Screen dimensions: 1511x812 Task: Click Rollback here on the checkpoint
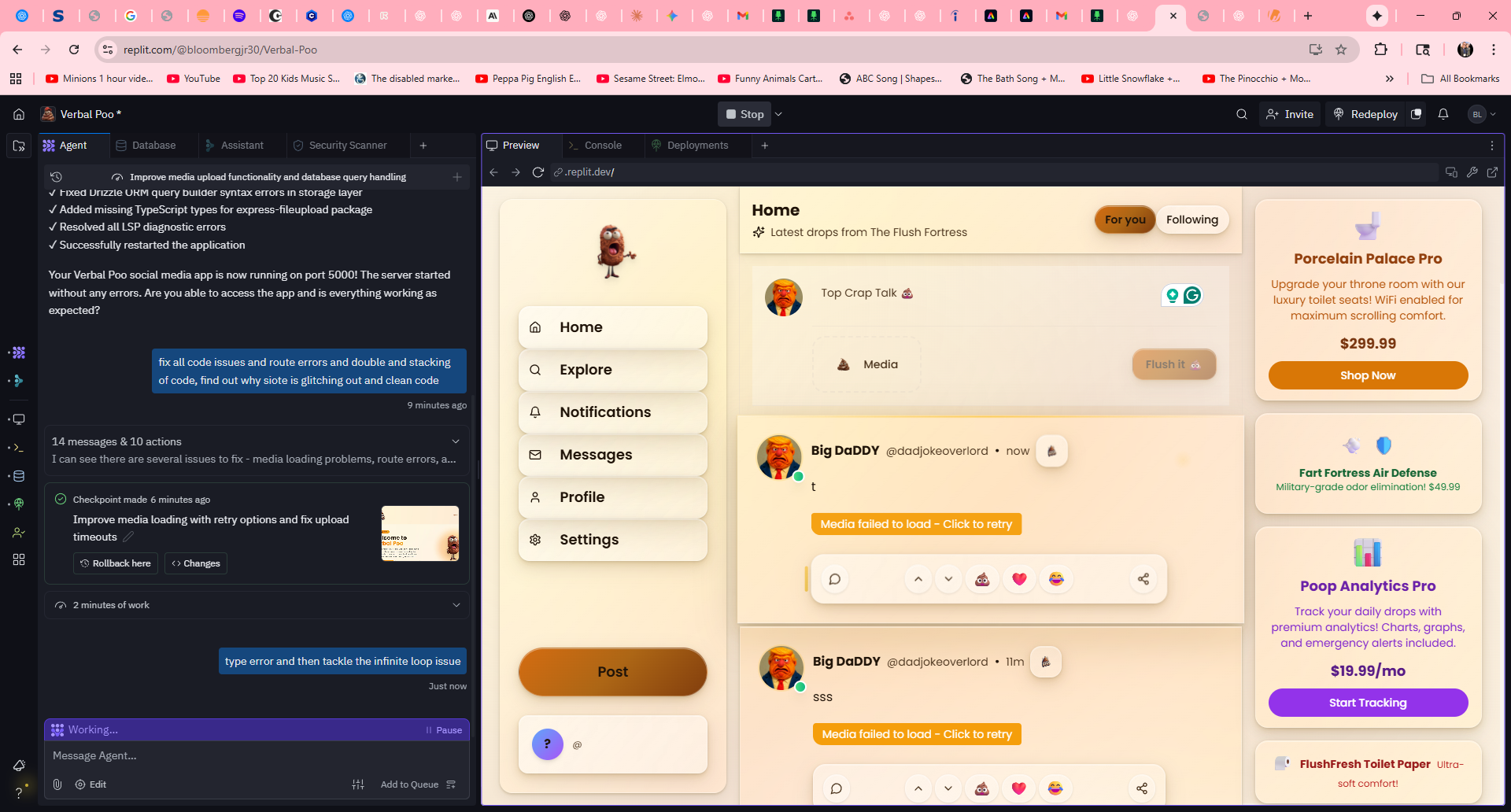[x=116, y=563]
